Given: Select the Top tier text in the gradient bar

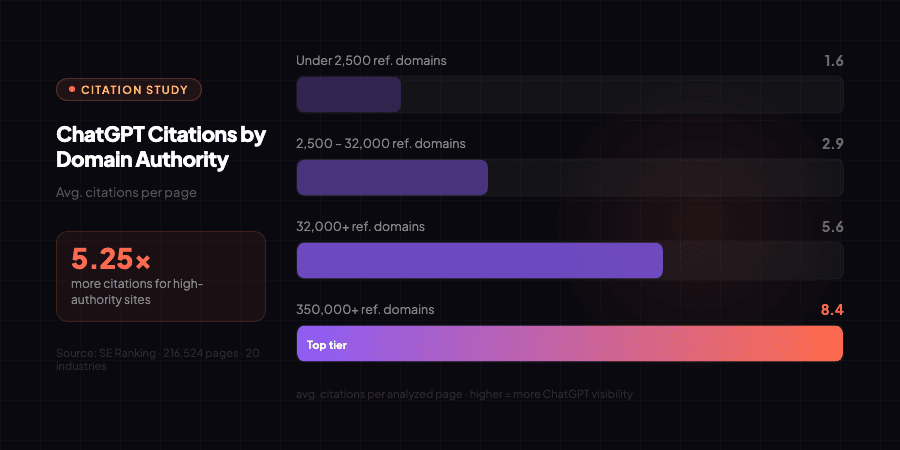Looking at the screenshot, I should pyautogui.click(x=326, y=345).
